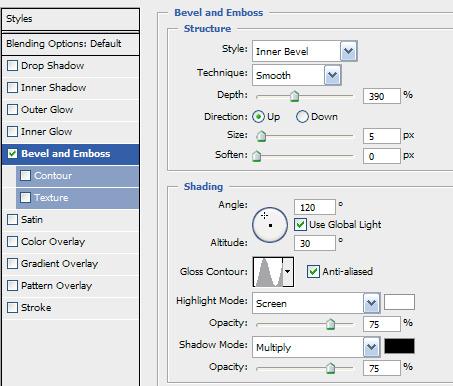Select the Bevel and Emboss row
Screen dimensions: 453x386
(70, 154)
